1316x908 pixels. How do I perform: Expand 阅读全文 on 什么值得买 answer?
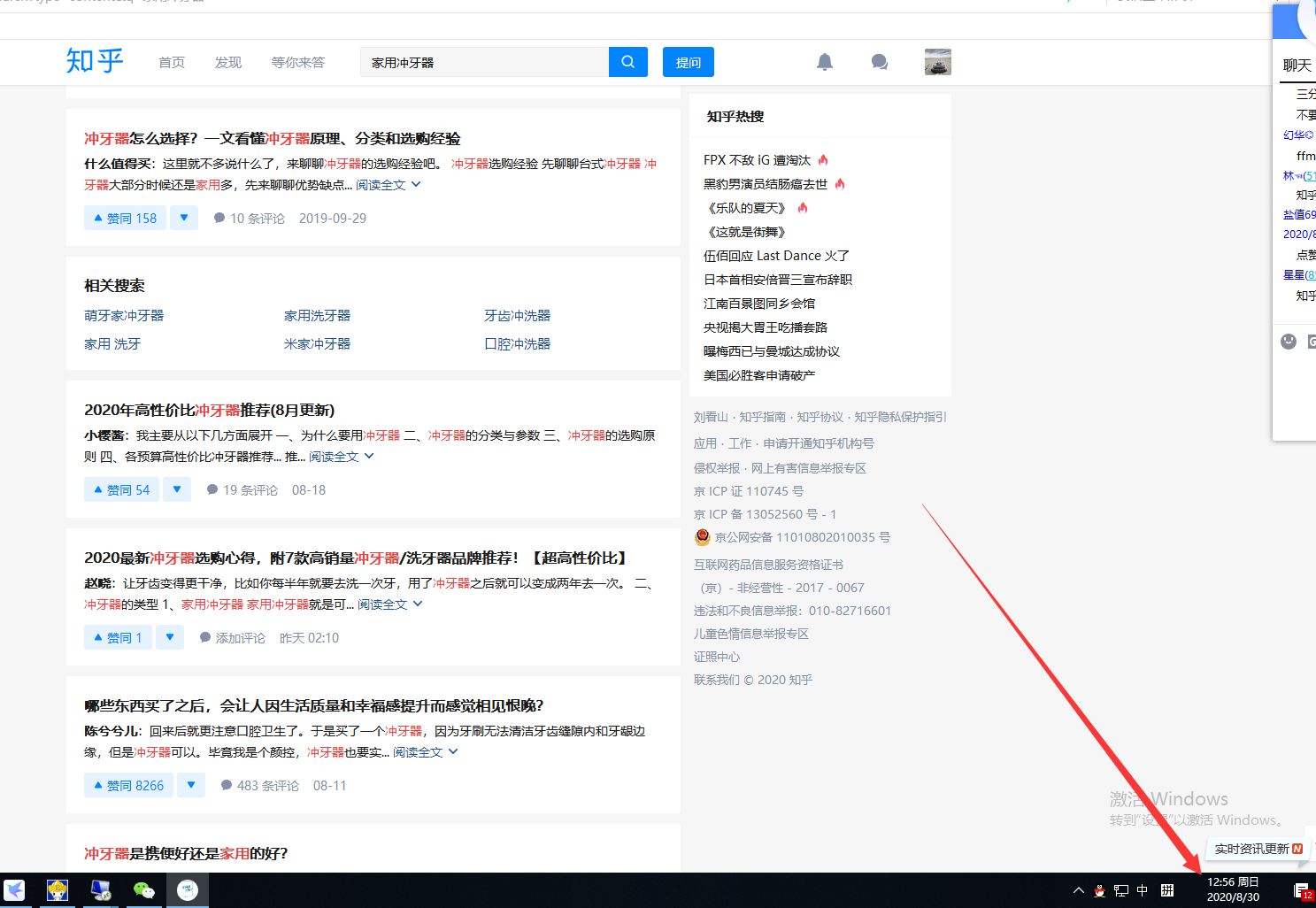(389, 185)
